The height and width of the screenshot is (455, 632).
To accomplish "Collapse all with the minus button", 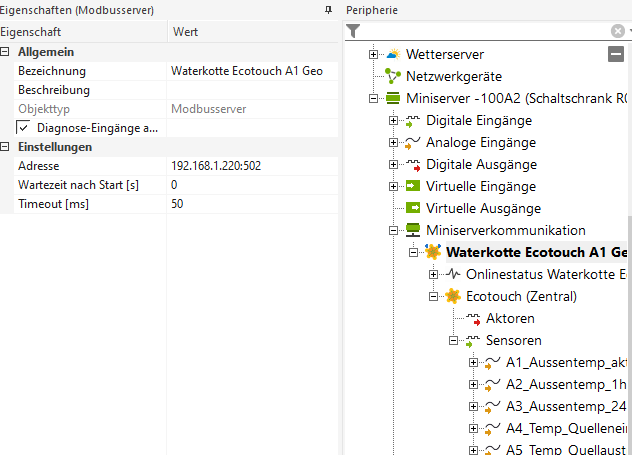I will pos(616,54).
